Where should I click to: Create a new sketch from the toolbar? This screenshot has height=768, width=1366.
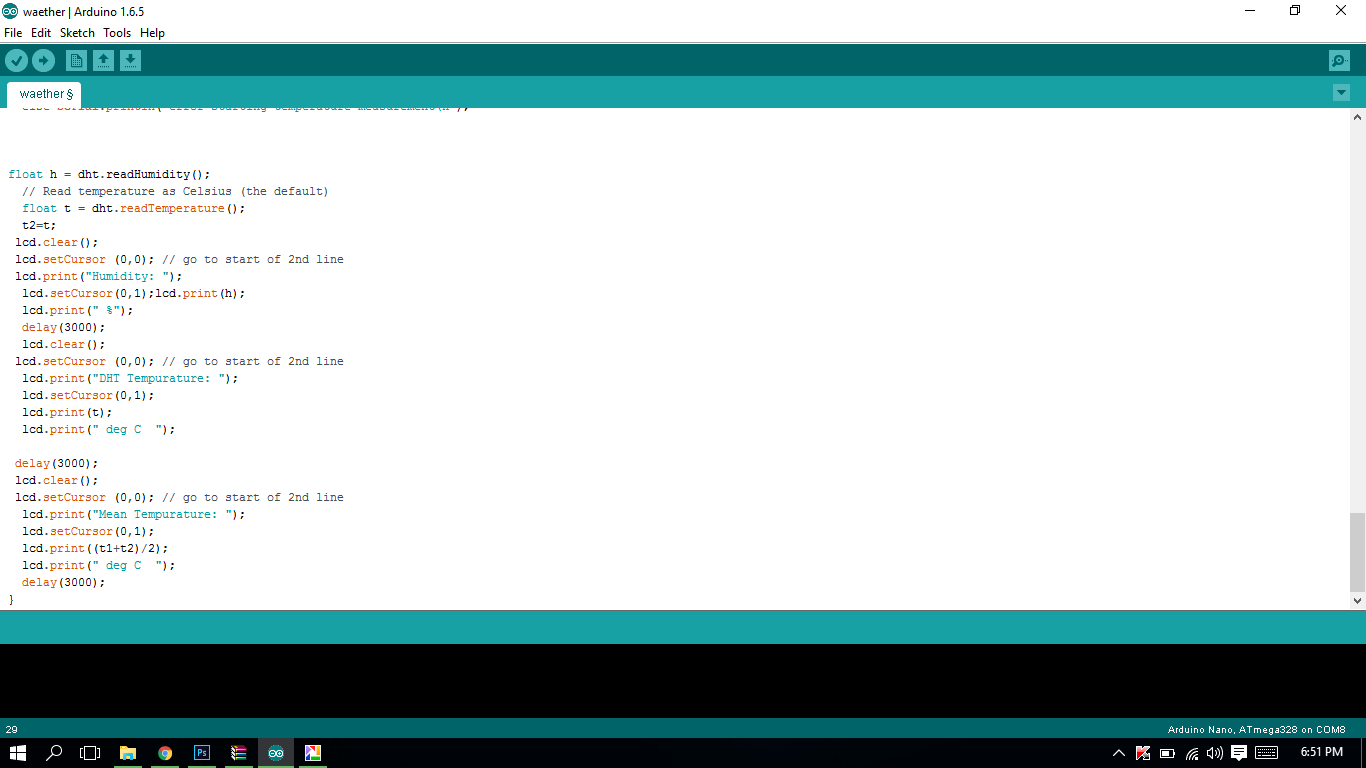click(76, 61)
